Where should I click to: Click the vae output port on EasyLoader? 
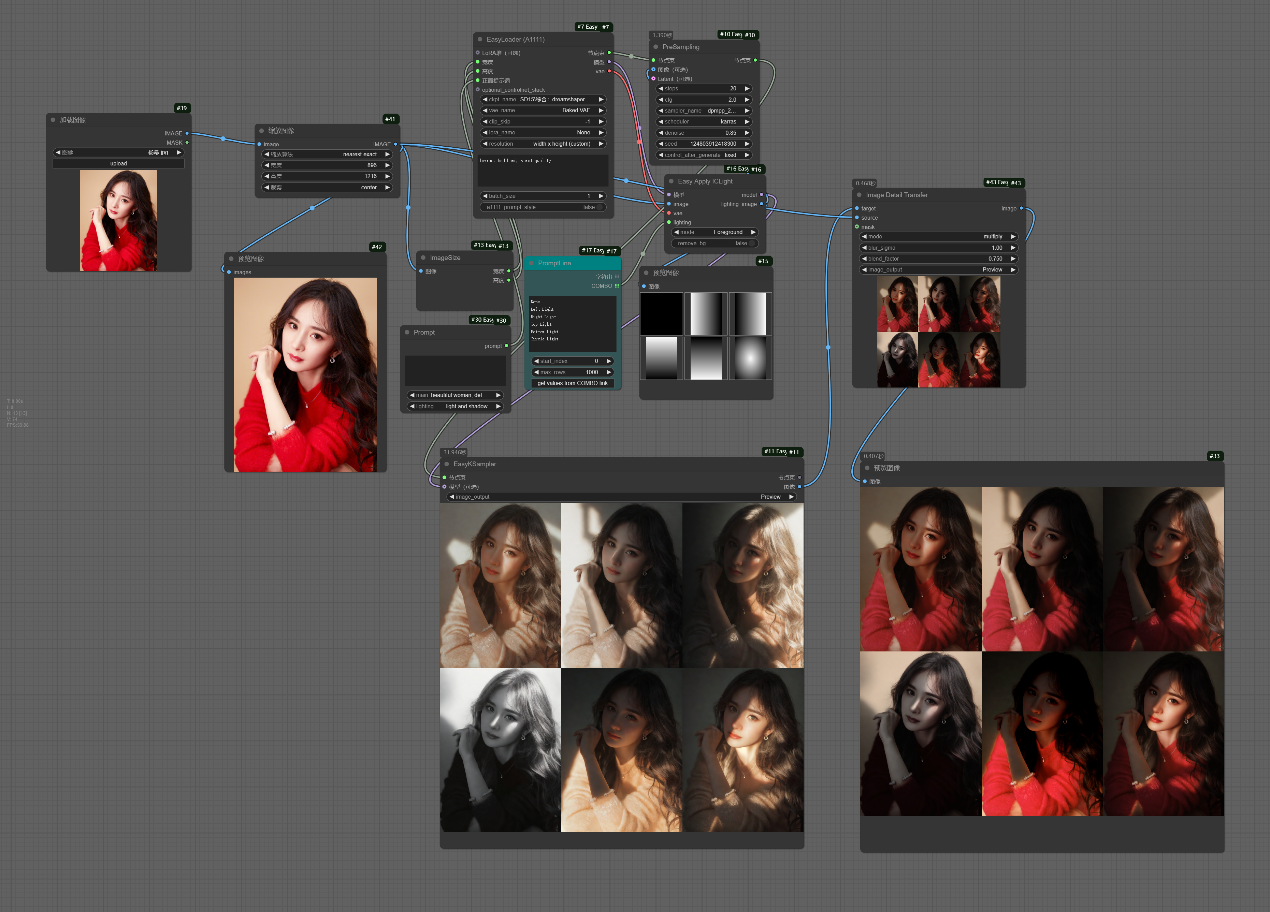point(609,71)
